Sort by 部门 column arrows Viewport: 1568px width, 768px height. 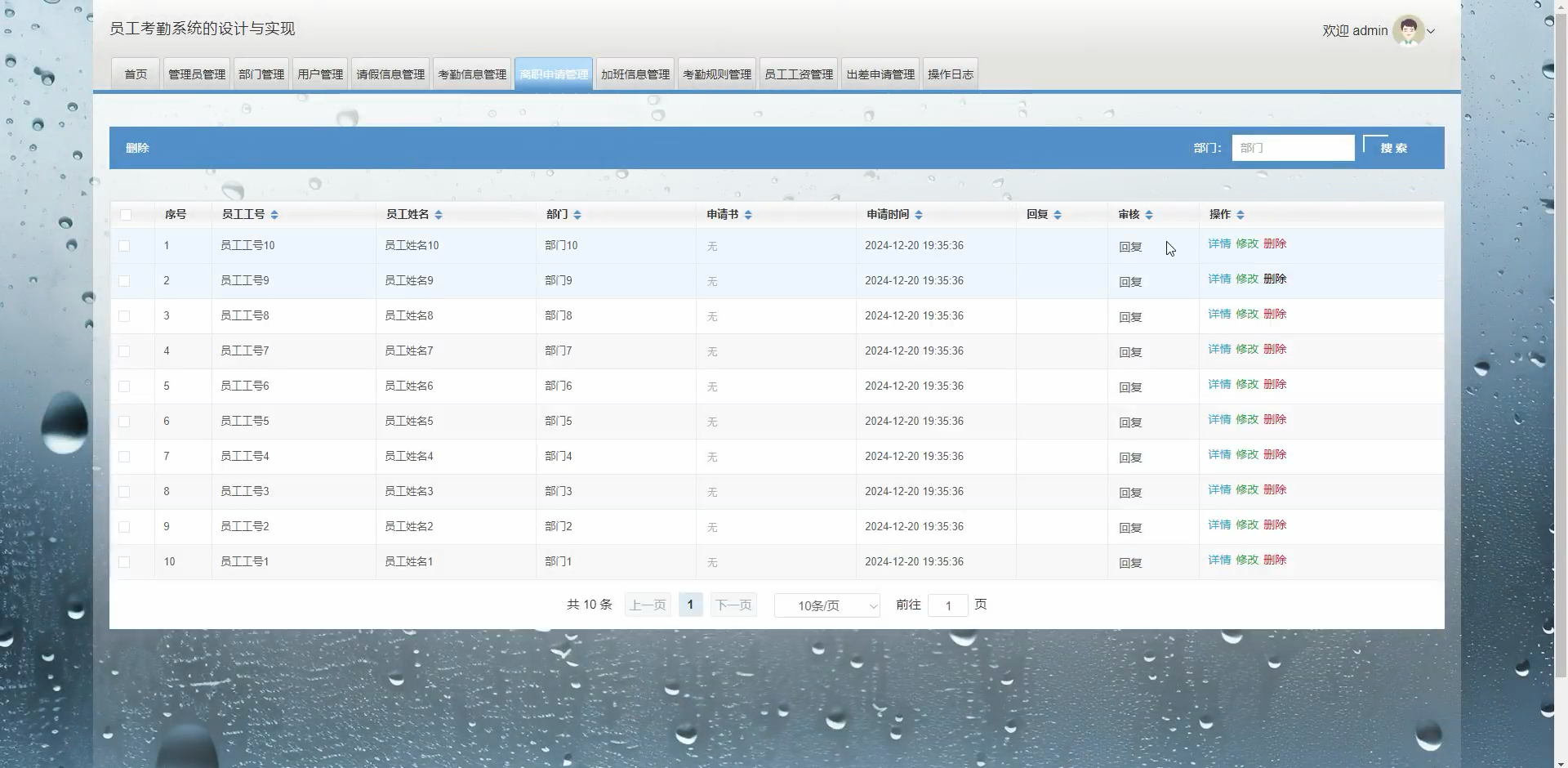577,214
